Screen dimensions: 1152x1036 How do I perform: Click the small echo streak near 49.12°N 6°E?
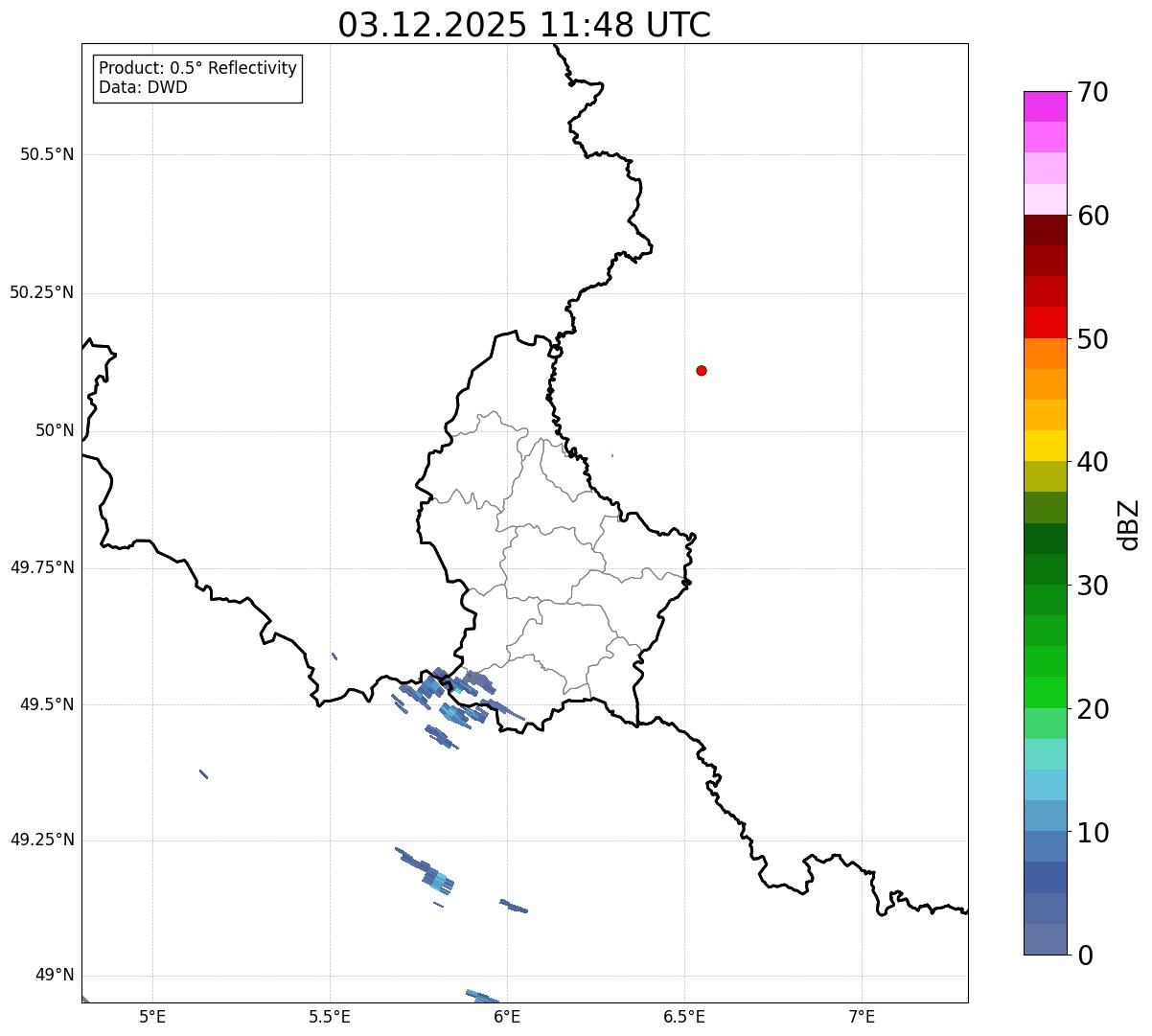point(514,906)
